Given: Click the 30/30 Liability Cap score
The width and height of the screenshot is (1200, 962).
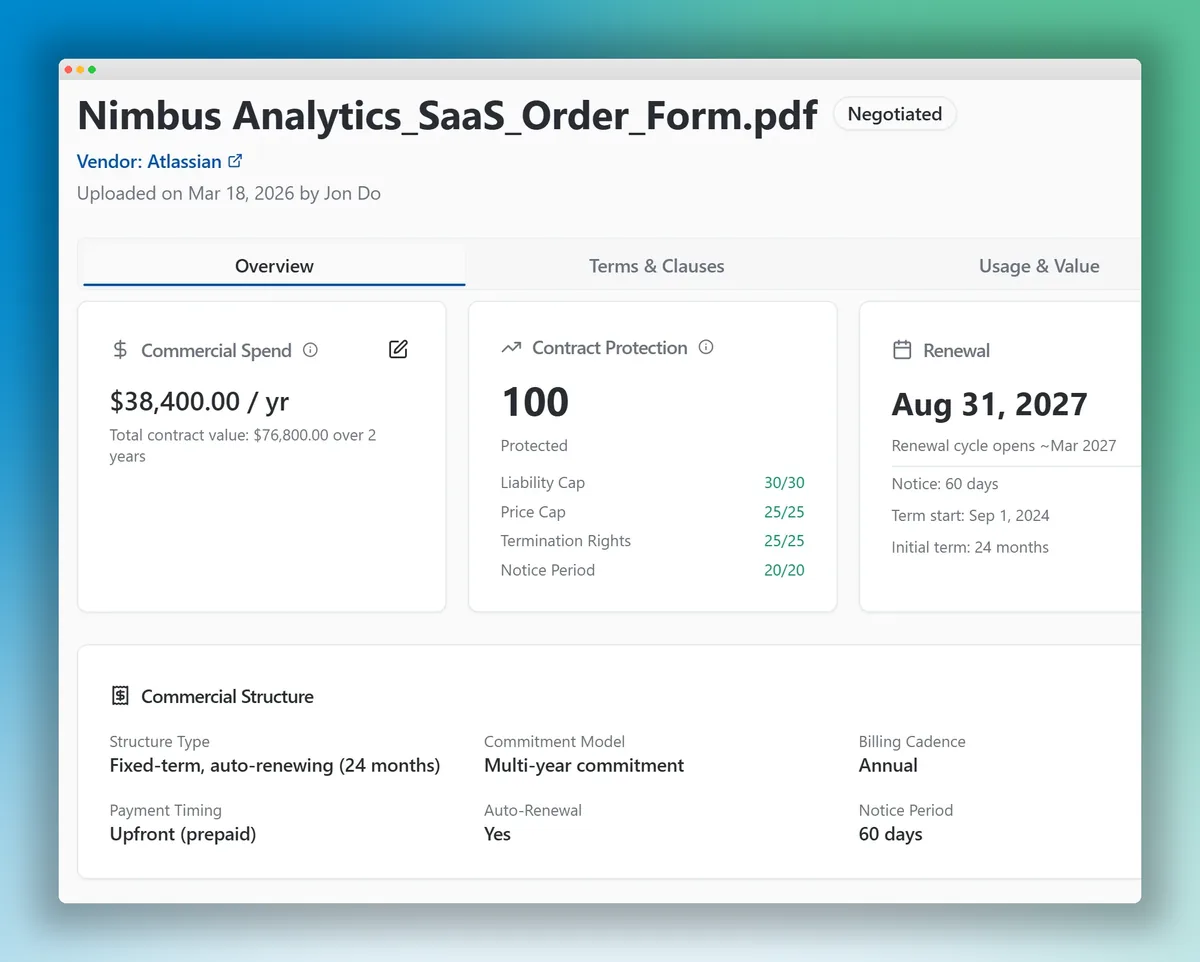Looking at the screenshot, I should click(x=784, y=483).
